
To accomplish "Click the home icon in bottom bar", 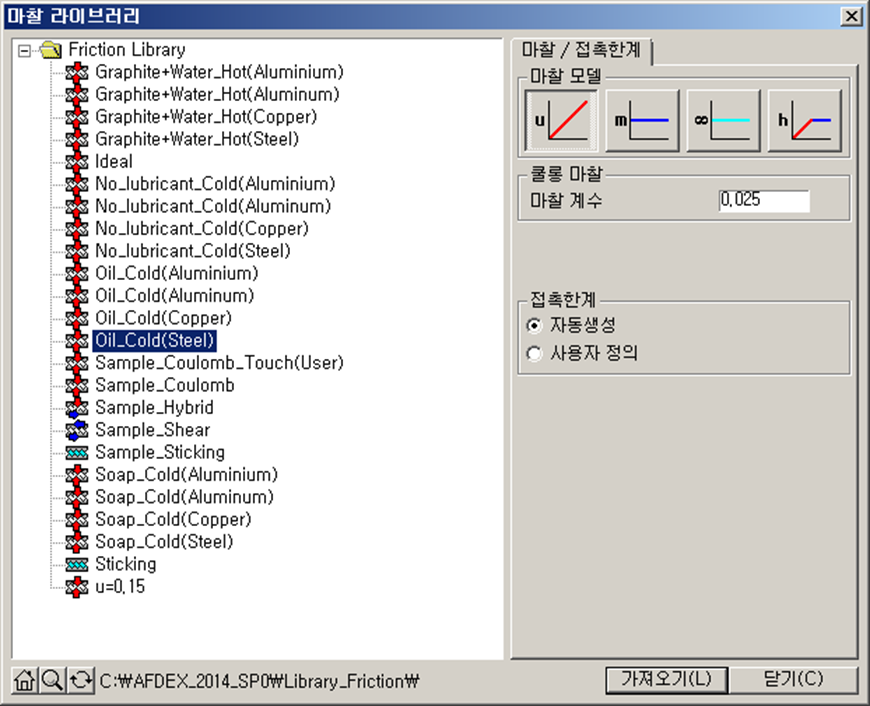I will click(x=25, y=680).
